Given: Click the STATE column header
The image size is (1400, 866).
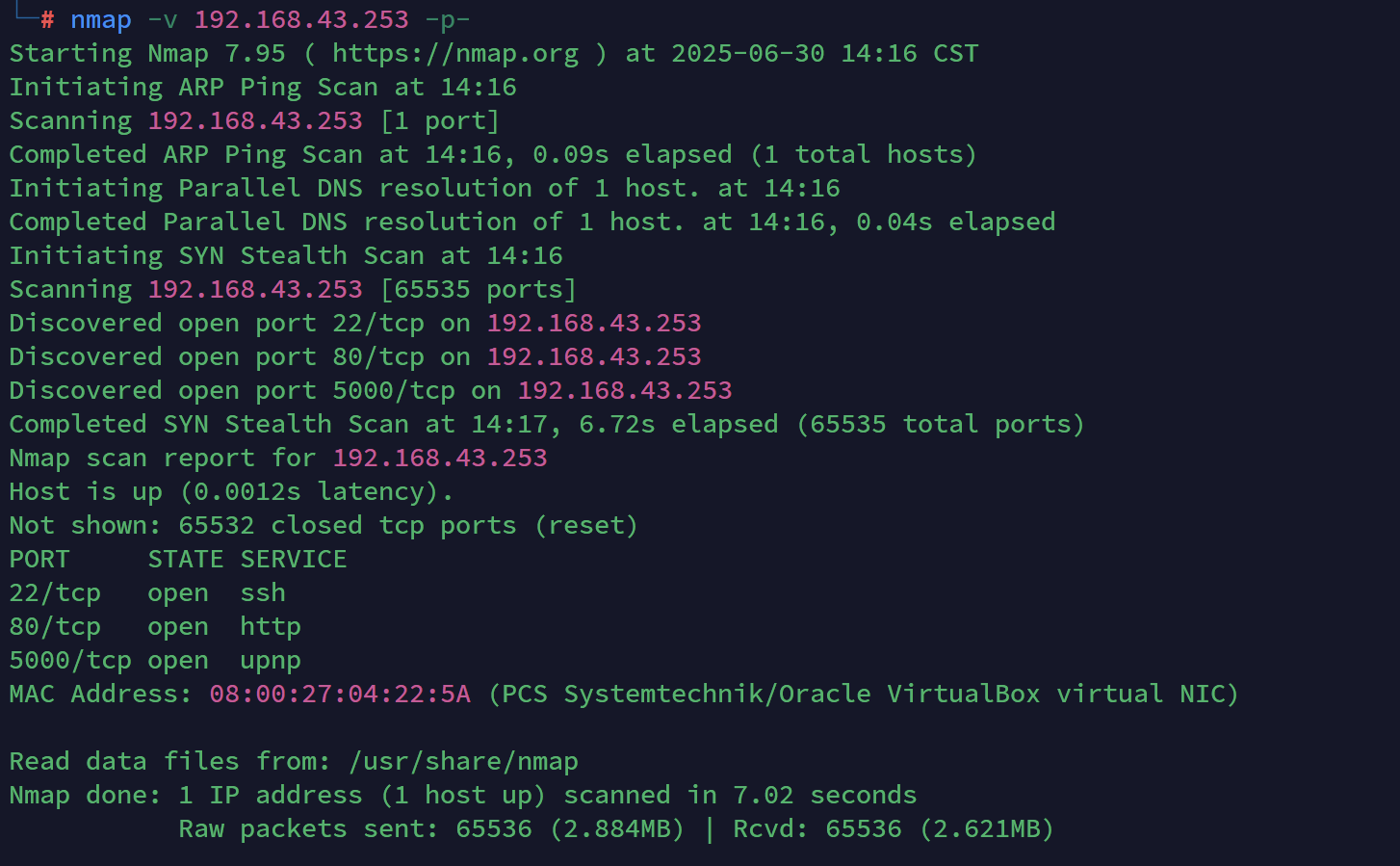Looking at the screenshot, I should coord(185,560).
